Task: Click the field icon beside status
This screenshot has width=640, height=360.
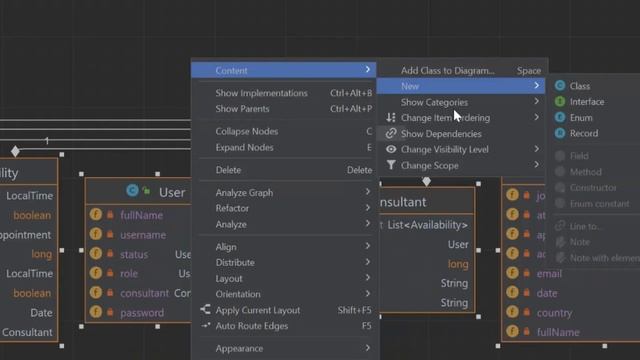Action: click(96, 253)
